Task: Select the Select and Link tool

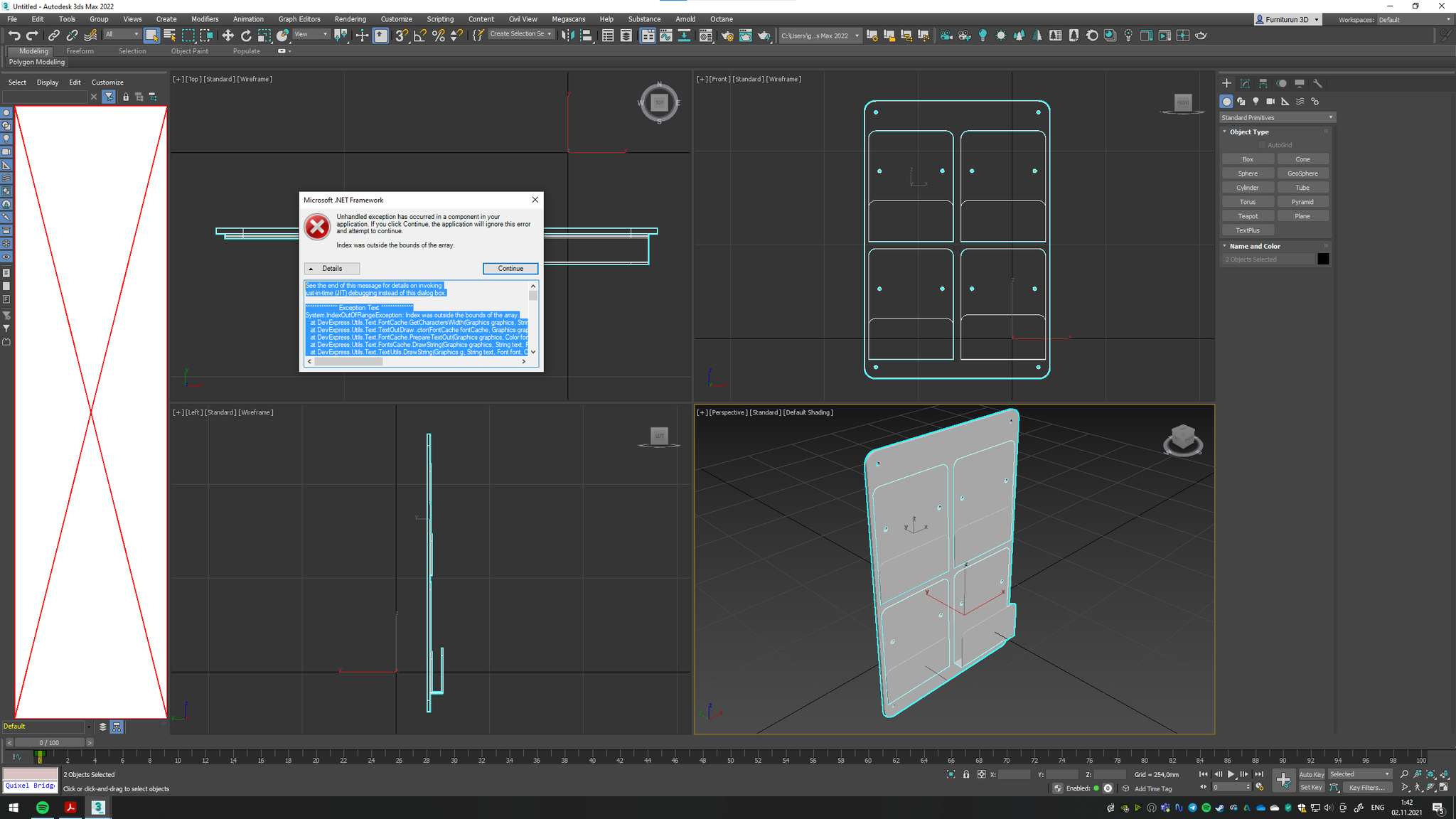Action: coord(54,36)
